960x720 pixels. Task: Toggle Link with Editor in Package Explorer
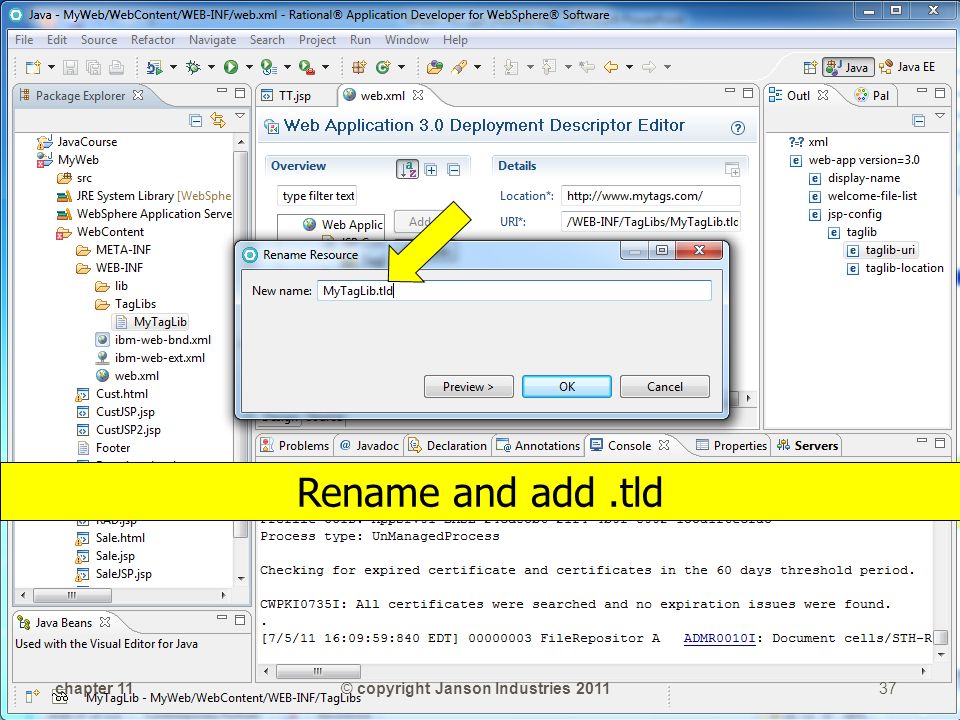pos(218,120)
